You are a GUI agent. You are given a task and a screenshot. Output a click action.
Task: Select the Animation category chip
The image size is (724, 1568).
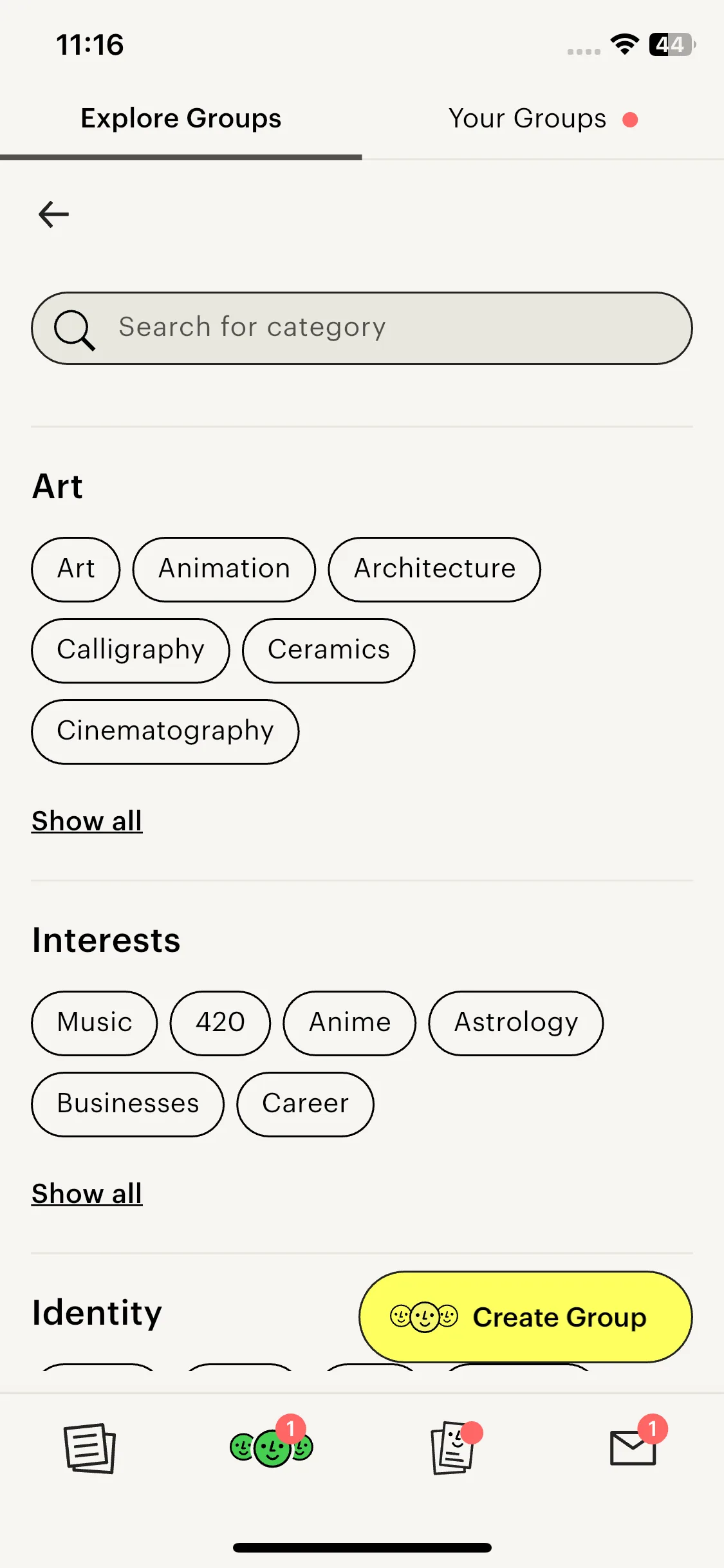pyautogui.click(x=224, y=569)
